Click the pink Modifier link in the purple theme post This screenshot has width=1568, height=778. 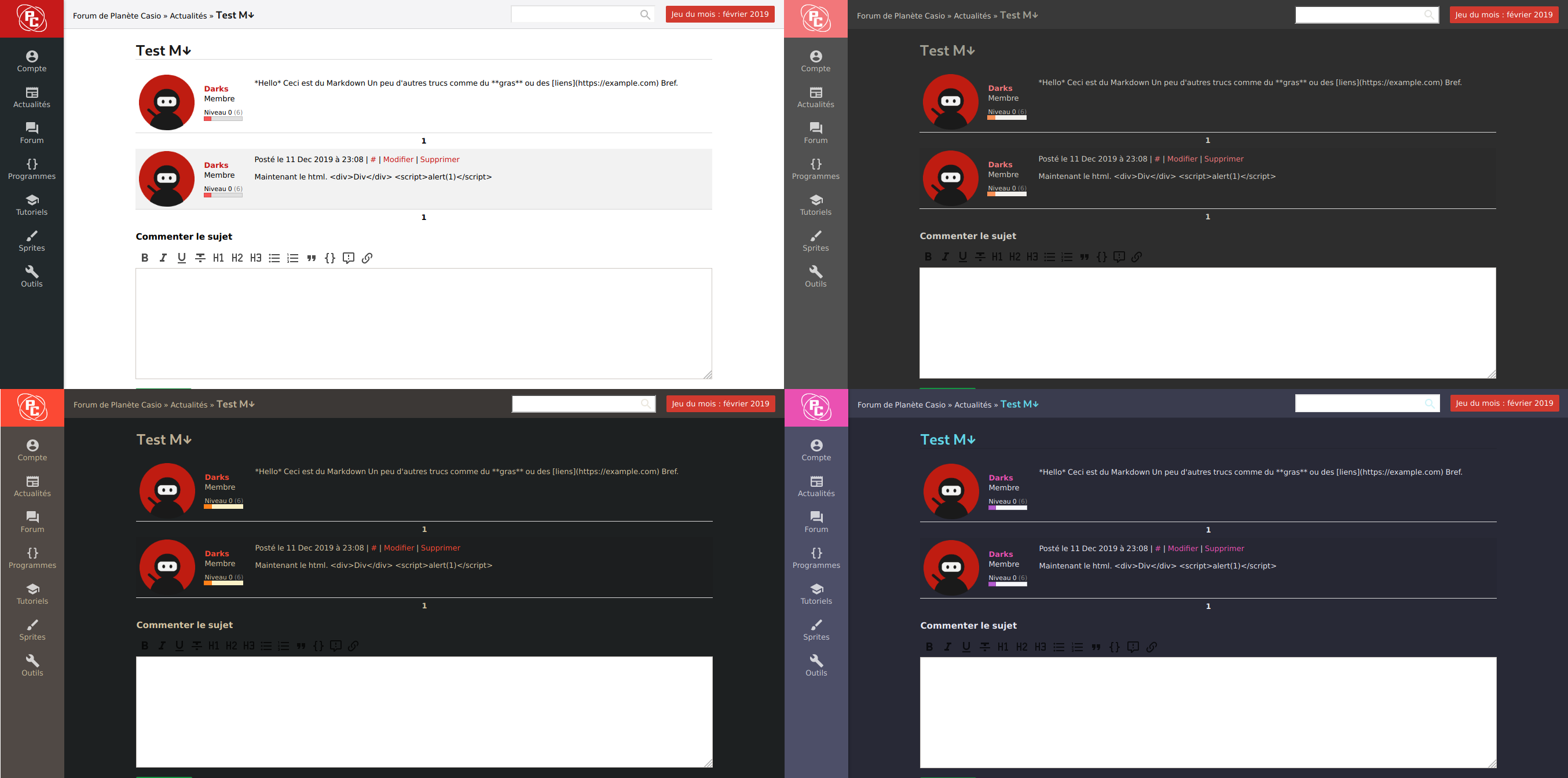[x=1183, y=549]
